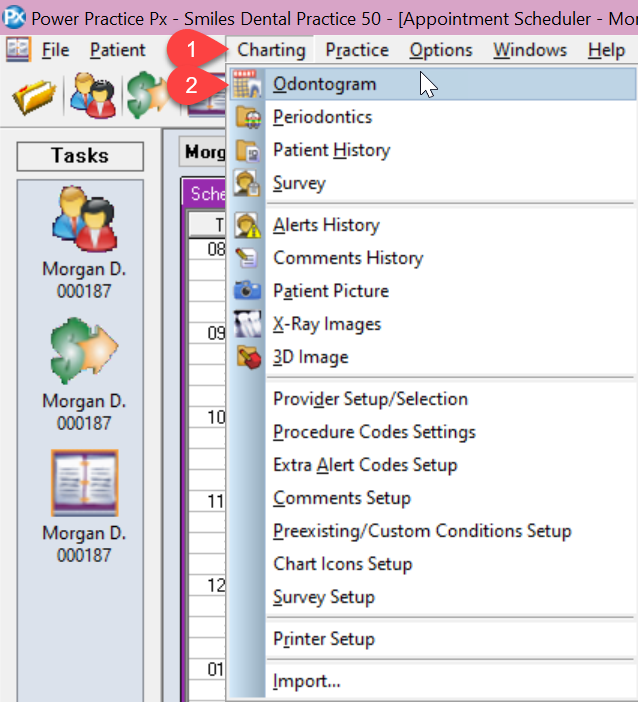Image resolution: width=638 pixels, height=702 pixels.
Task: Click the dollar payment toolbar icon
Action: coord(146,94)
